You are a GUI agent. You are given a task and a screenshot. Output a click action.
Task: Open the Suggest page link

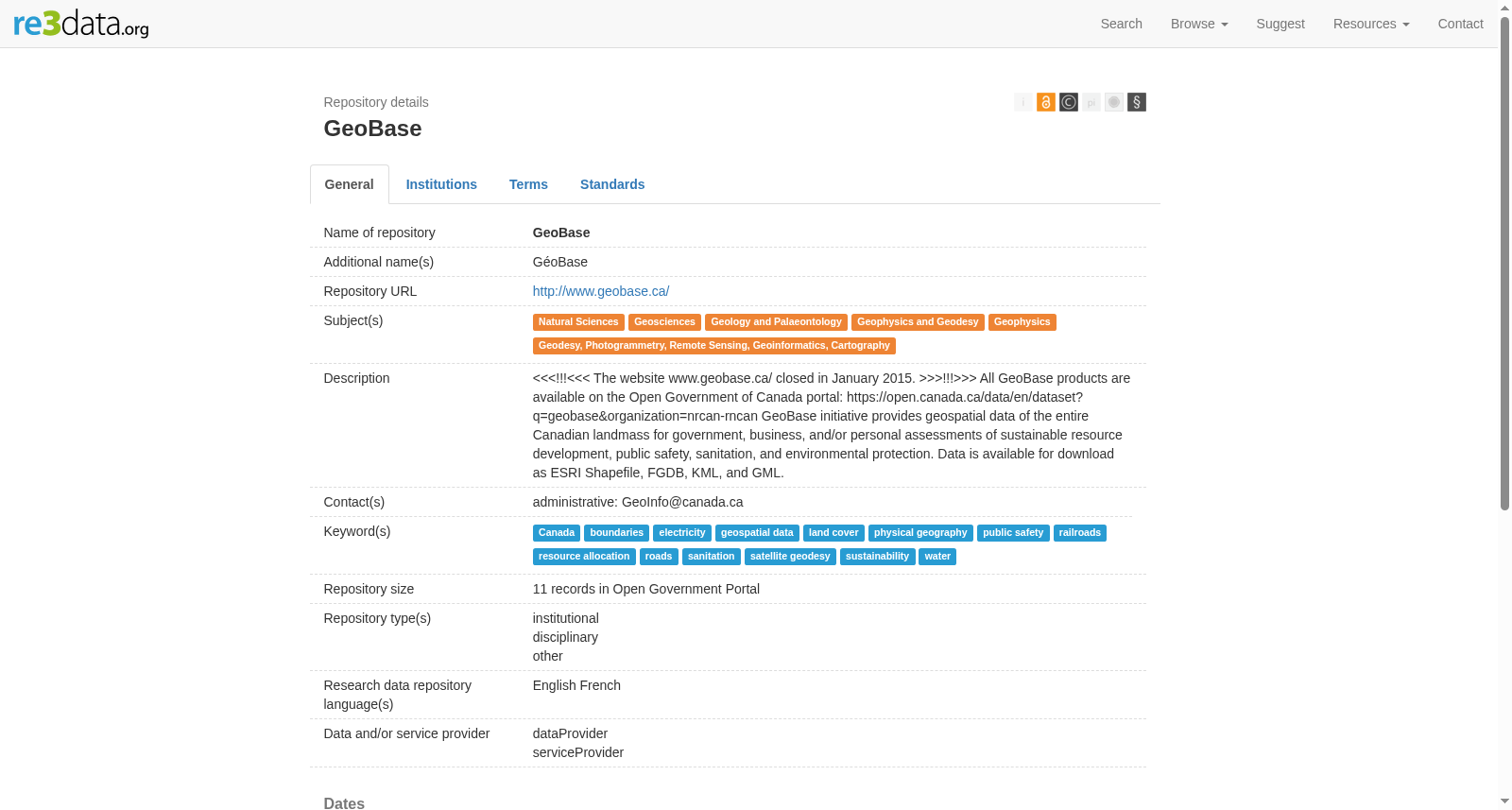pyautogui.click(x=1280, y=24)
